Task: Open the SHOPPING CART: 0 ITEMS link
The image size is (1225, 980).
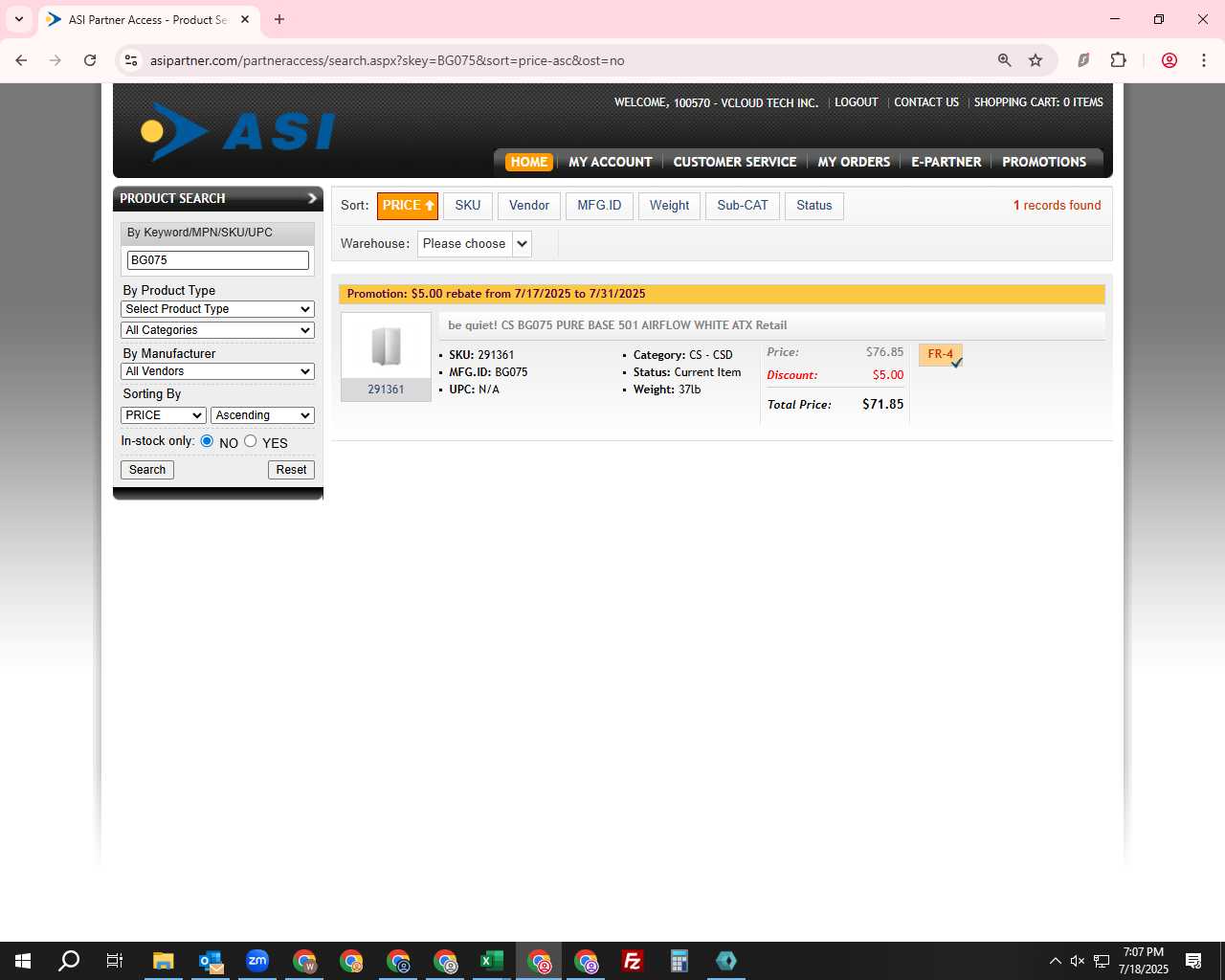Action: 1038,102
